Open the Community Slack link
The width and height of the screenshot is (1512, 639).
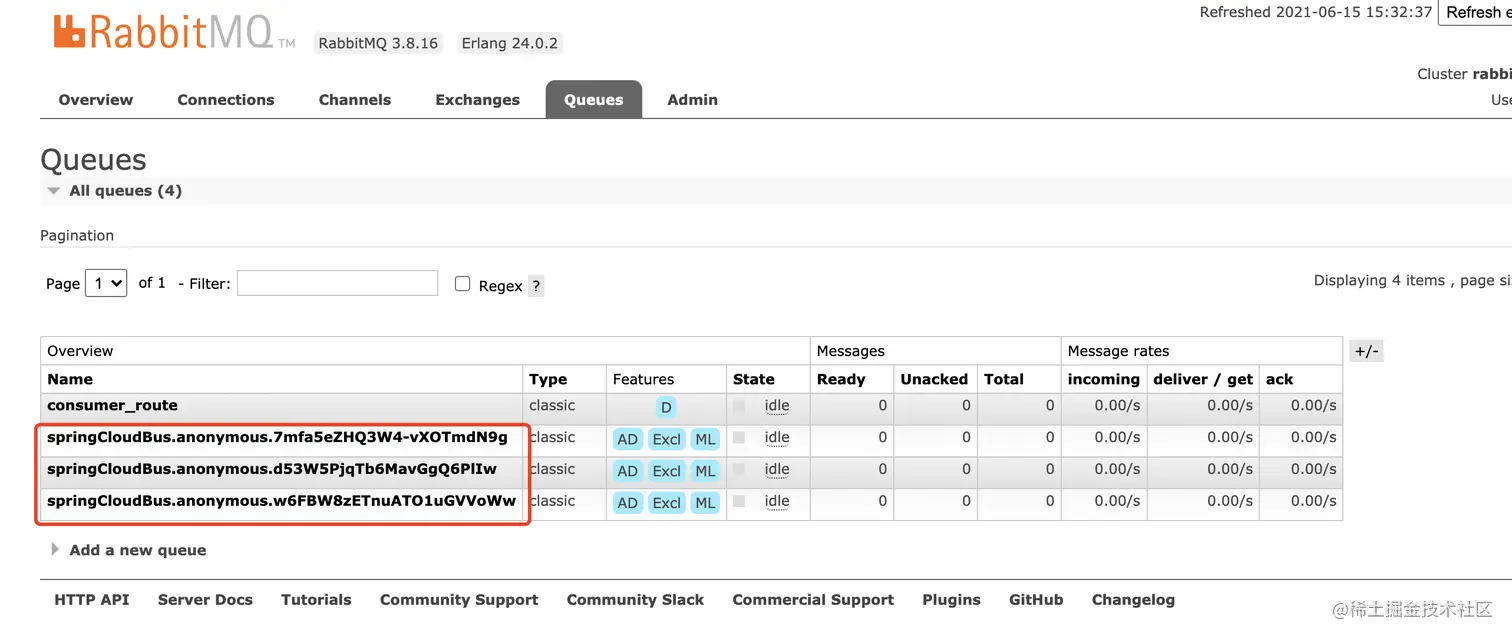tap(635, 600)
